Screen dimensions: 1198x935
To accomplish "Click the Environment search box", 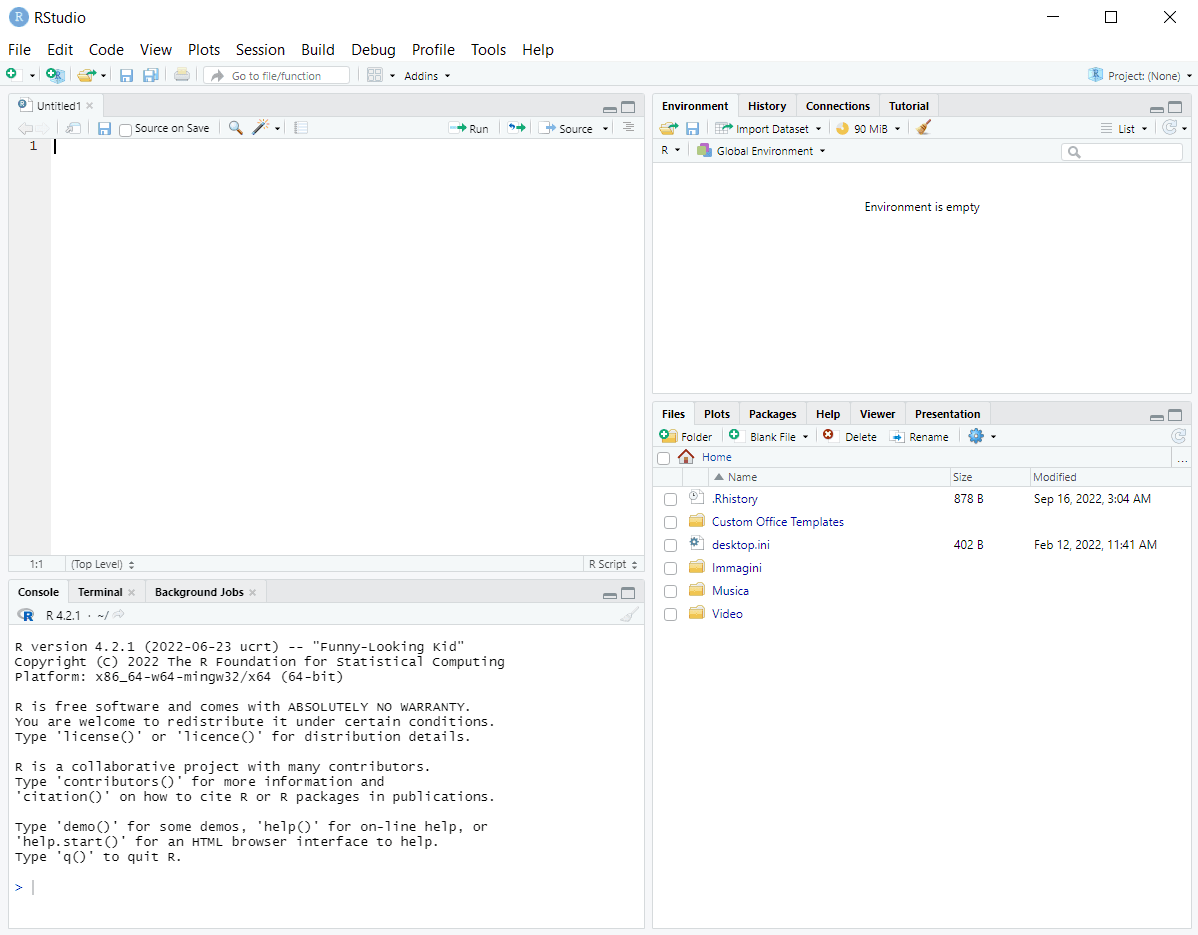I will point(1122,151).
